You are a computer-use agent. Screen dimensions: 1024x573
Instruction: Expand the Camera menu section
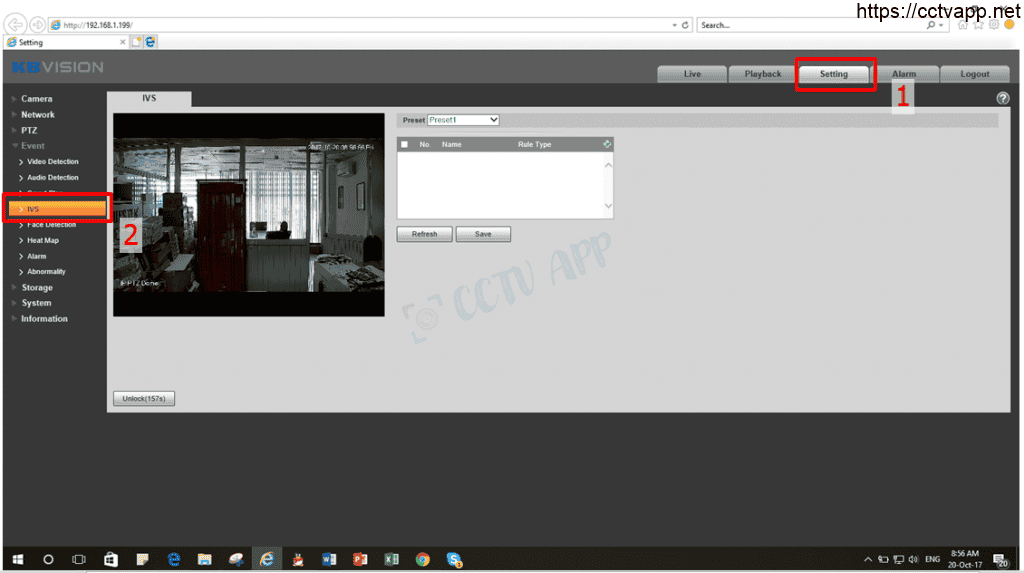37,98
